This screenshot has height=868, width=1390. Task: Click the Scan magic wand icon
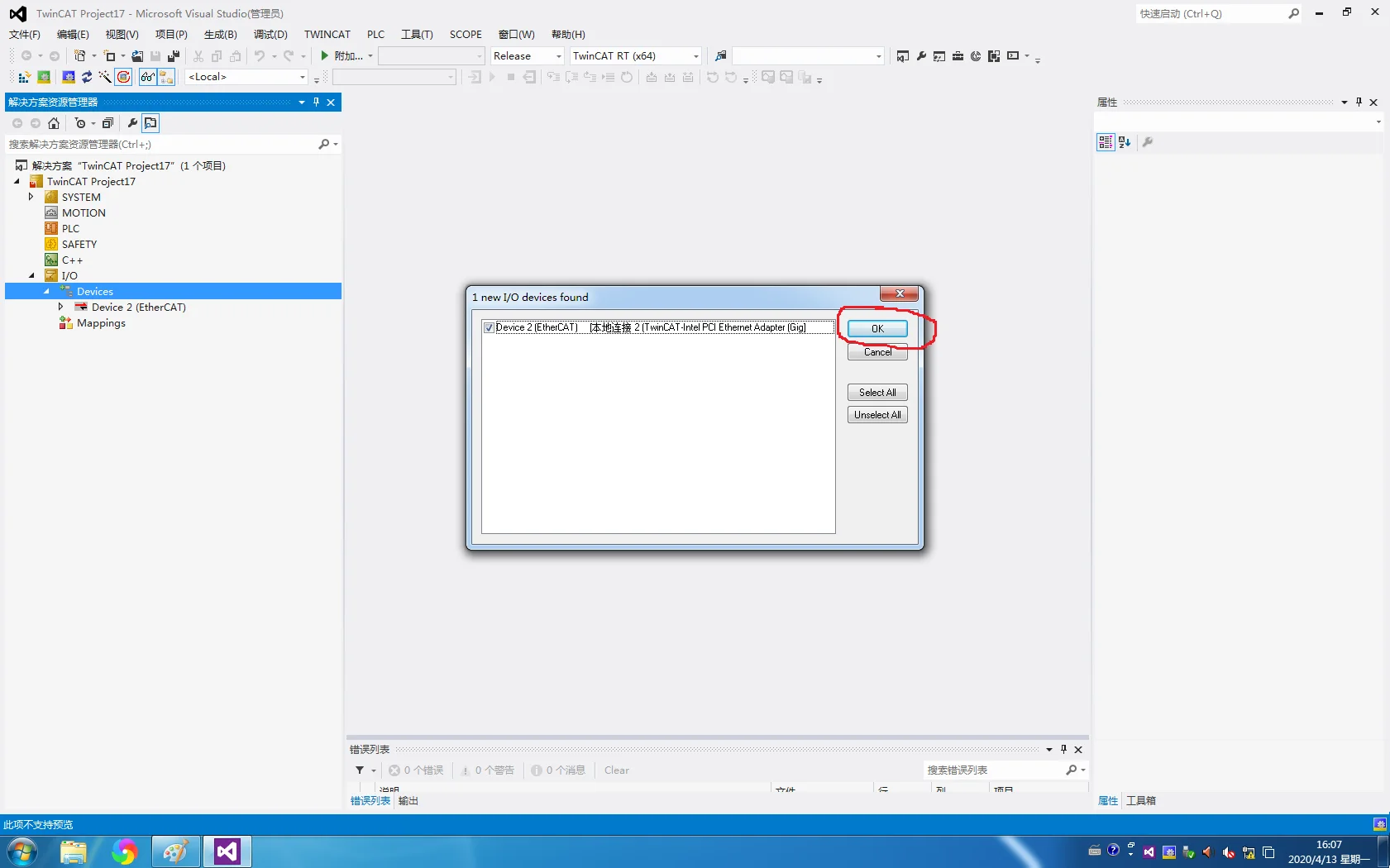[x=105, y=77]
